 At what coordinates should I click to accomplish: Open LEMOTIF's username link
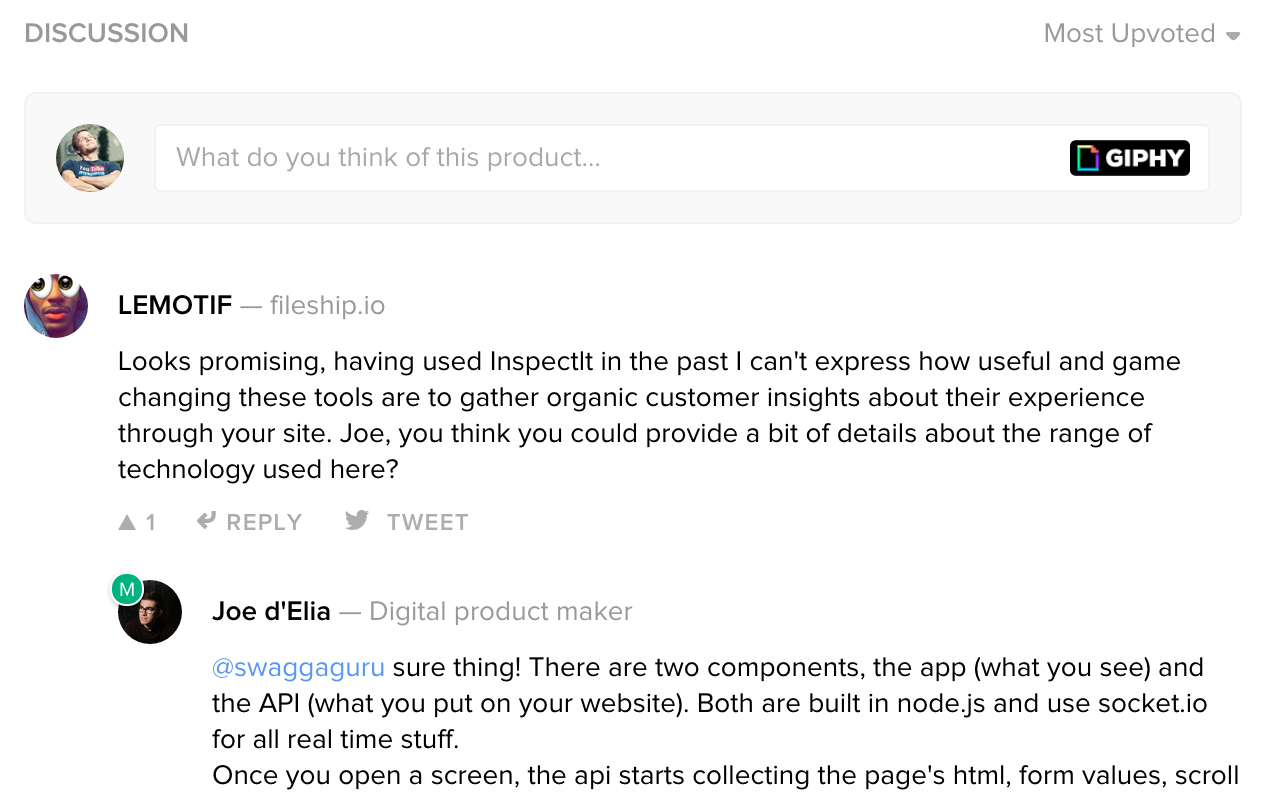coord(174,305)
